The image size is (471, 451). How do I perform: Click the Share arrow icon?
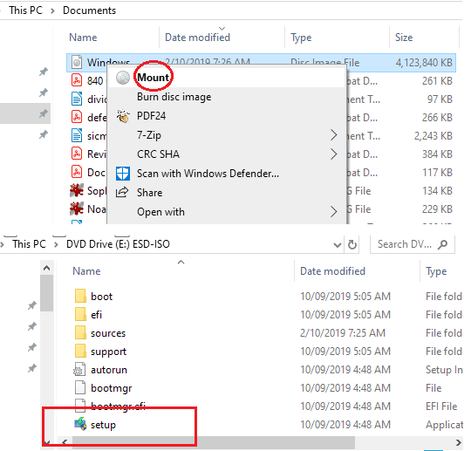(122, 192)
